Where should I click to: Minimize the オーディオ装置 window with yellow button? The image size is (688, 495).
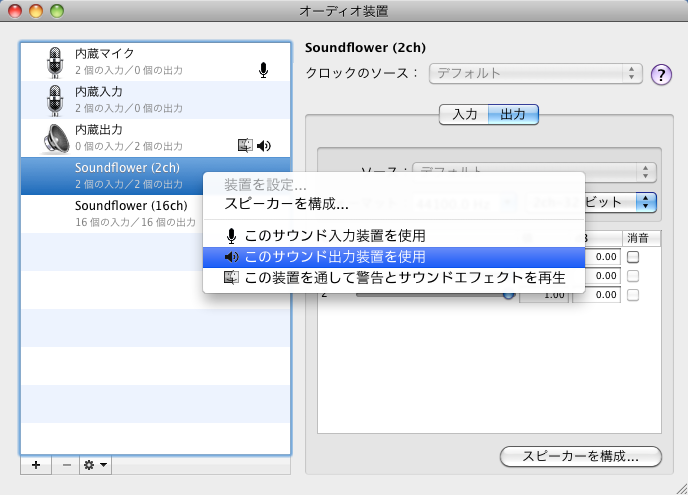[x=36, y=11]
